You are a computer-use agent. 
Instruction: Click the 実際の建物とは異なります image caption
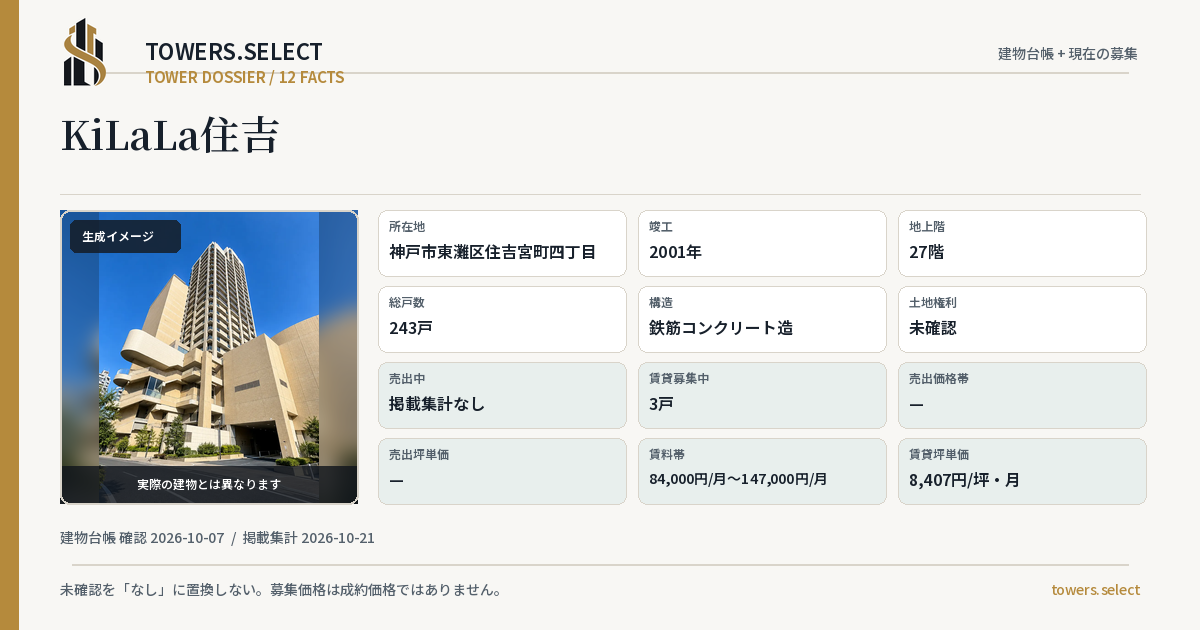click(x=209, y=484)
